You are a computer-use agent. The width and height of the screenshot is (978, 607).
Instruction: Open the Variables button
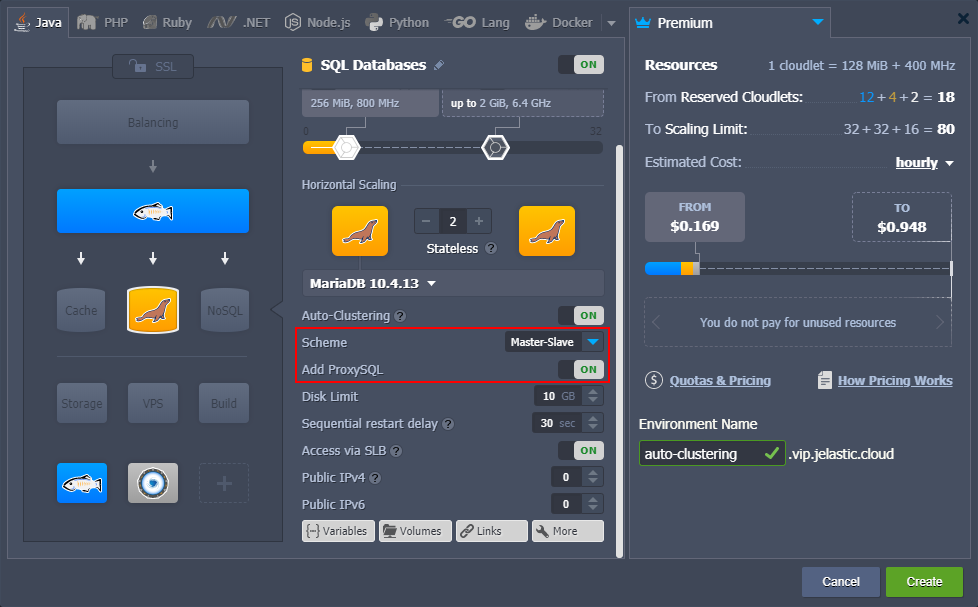[339, 531]
